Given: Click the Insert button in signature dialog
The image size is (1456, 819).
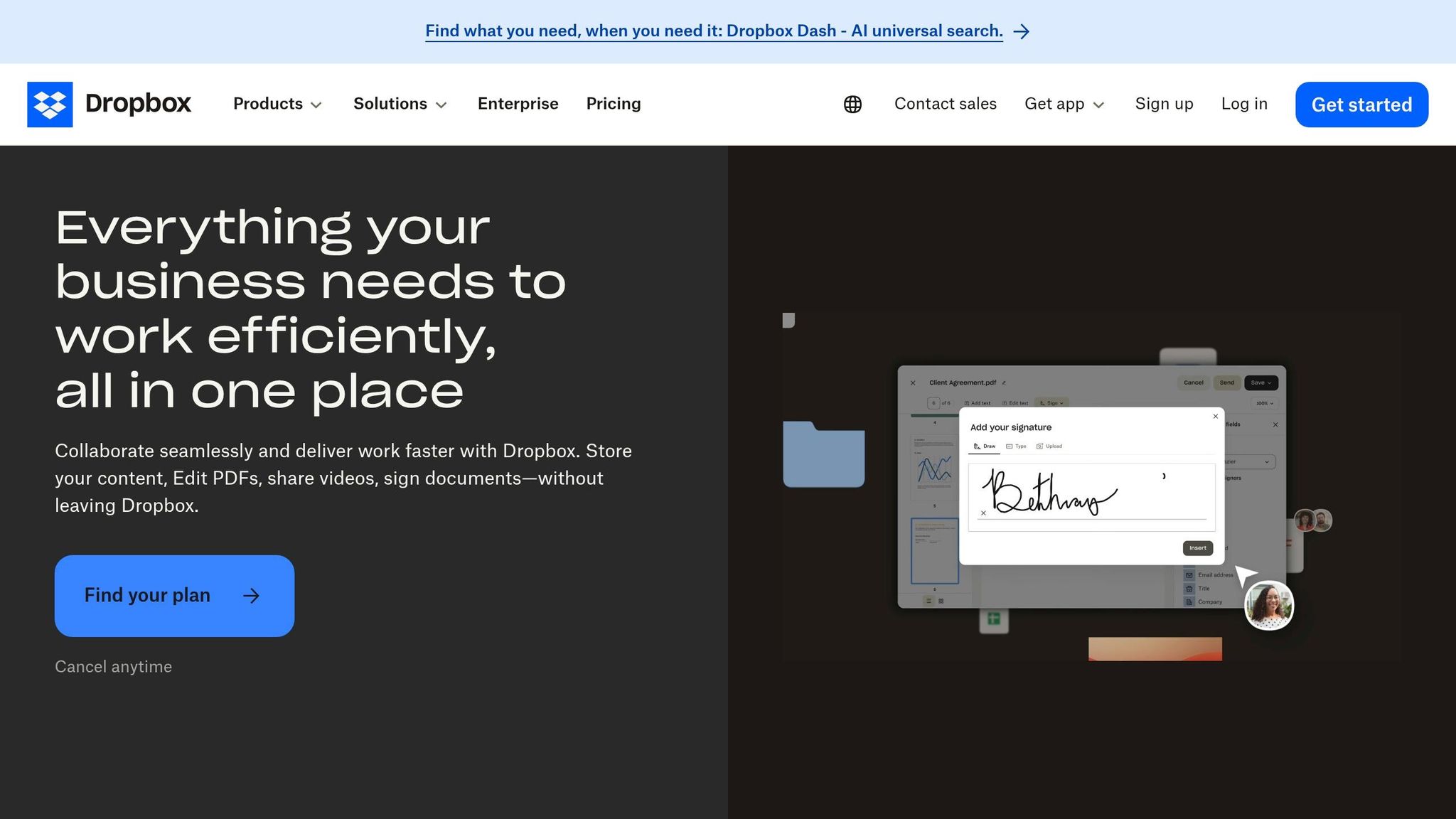Looking at the screenshot, I should 1198,548.
